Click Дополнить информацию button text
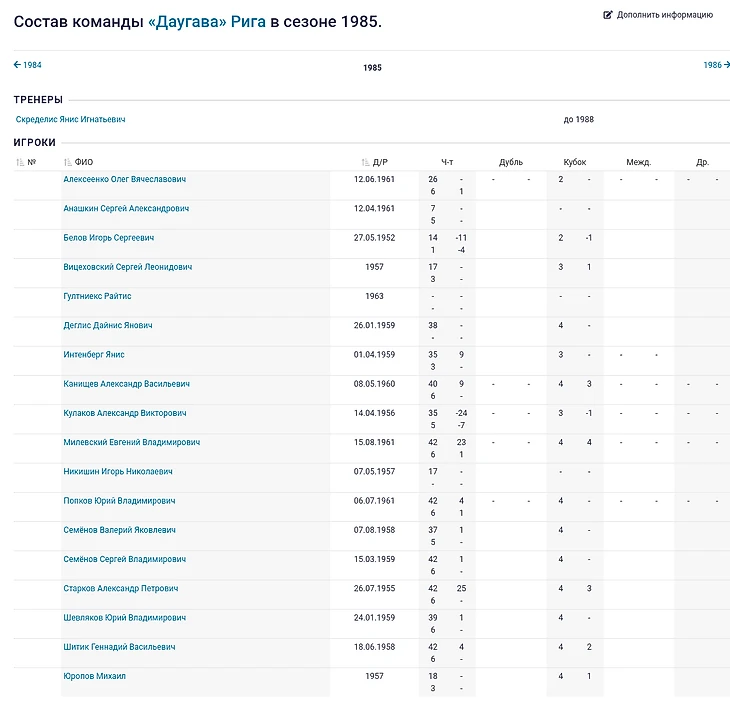Screen dimensions: 730x704 tap(664, 15)
